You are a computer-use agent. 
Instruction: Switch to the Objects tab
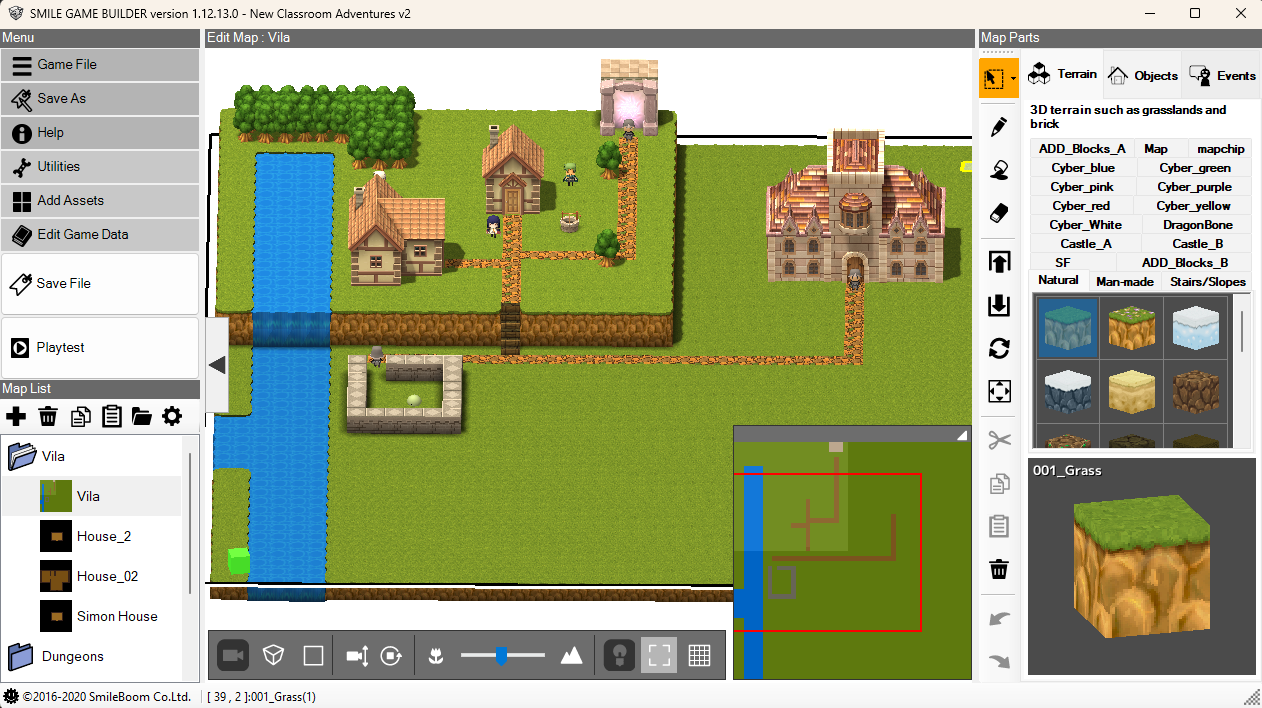[x=1144, y=75]
